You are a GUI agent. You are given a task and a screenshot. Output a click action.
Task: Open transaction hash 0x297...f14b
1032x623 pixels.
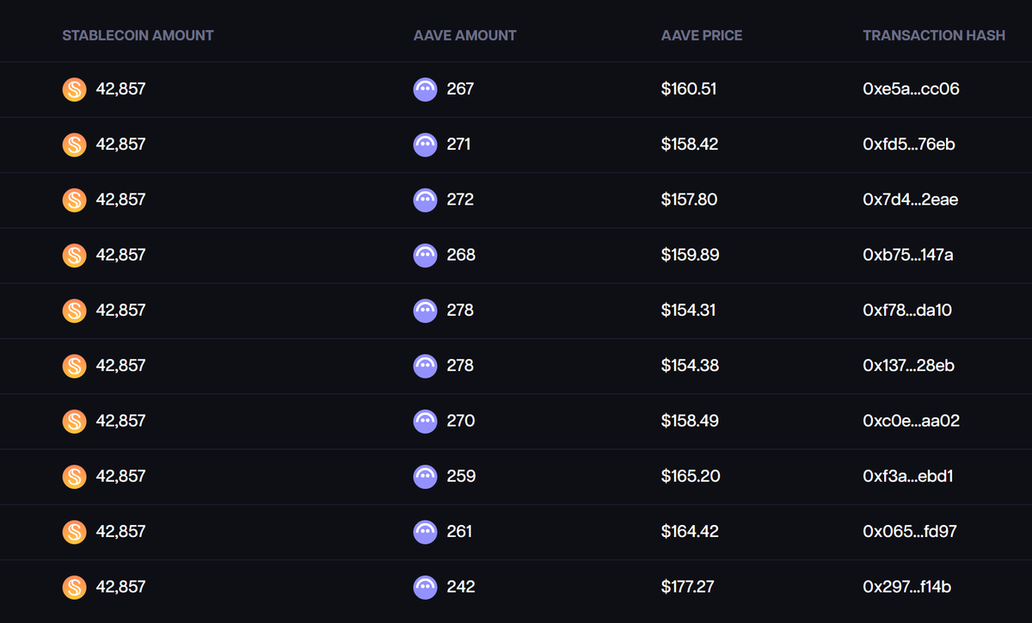click(x=907, y=587)
